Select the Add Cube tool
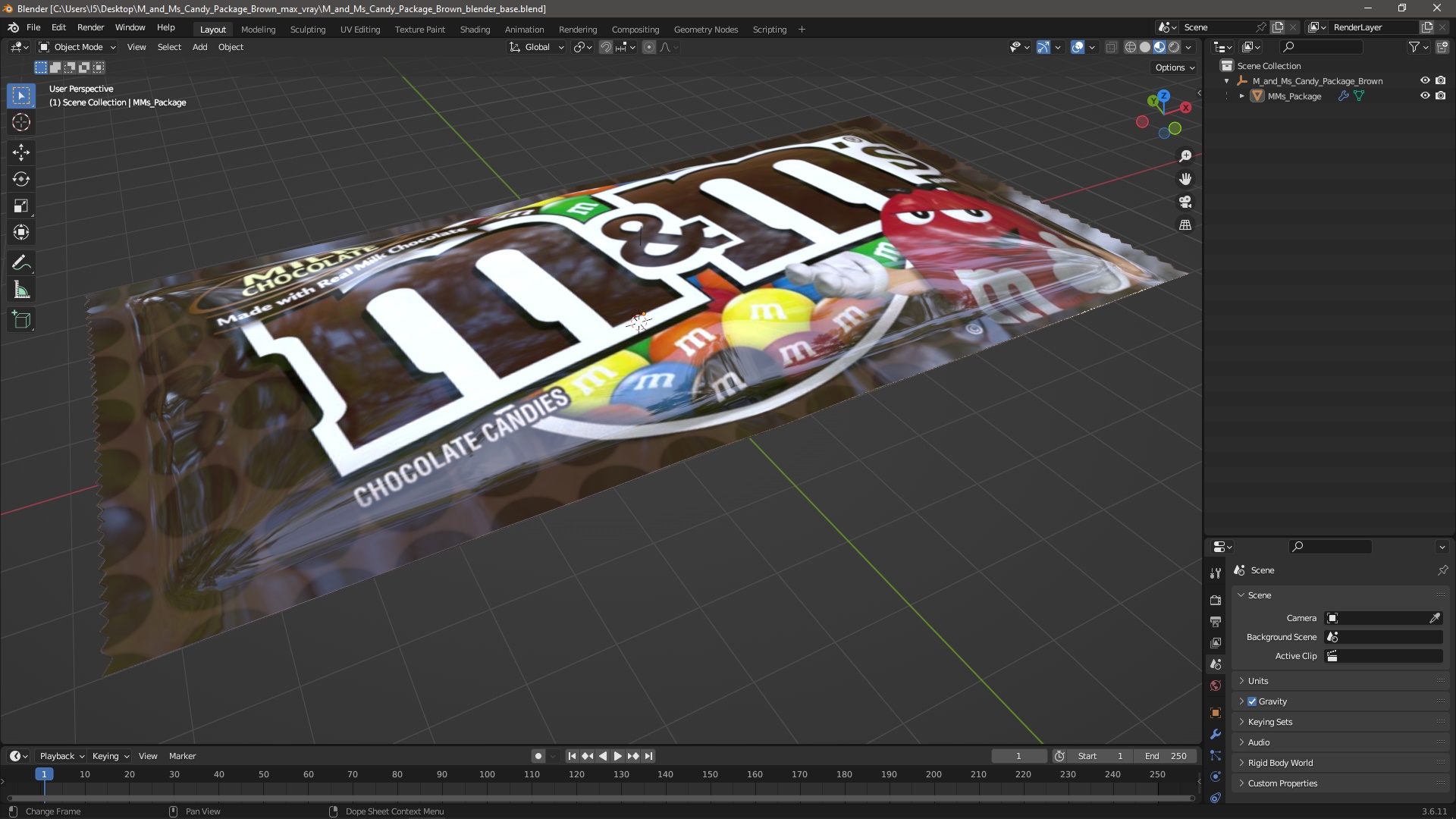This screenshot has width=1456, height=819. [x=21, y=320]
